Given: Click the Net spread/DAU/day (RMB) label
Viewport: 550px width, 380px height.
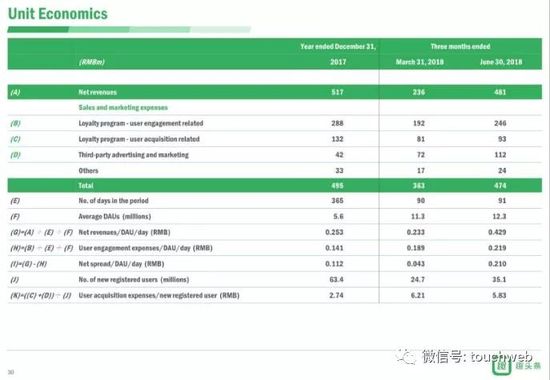Looking at the screenshot, I should tap(121, 264).
